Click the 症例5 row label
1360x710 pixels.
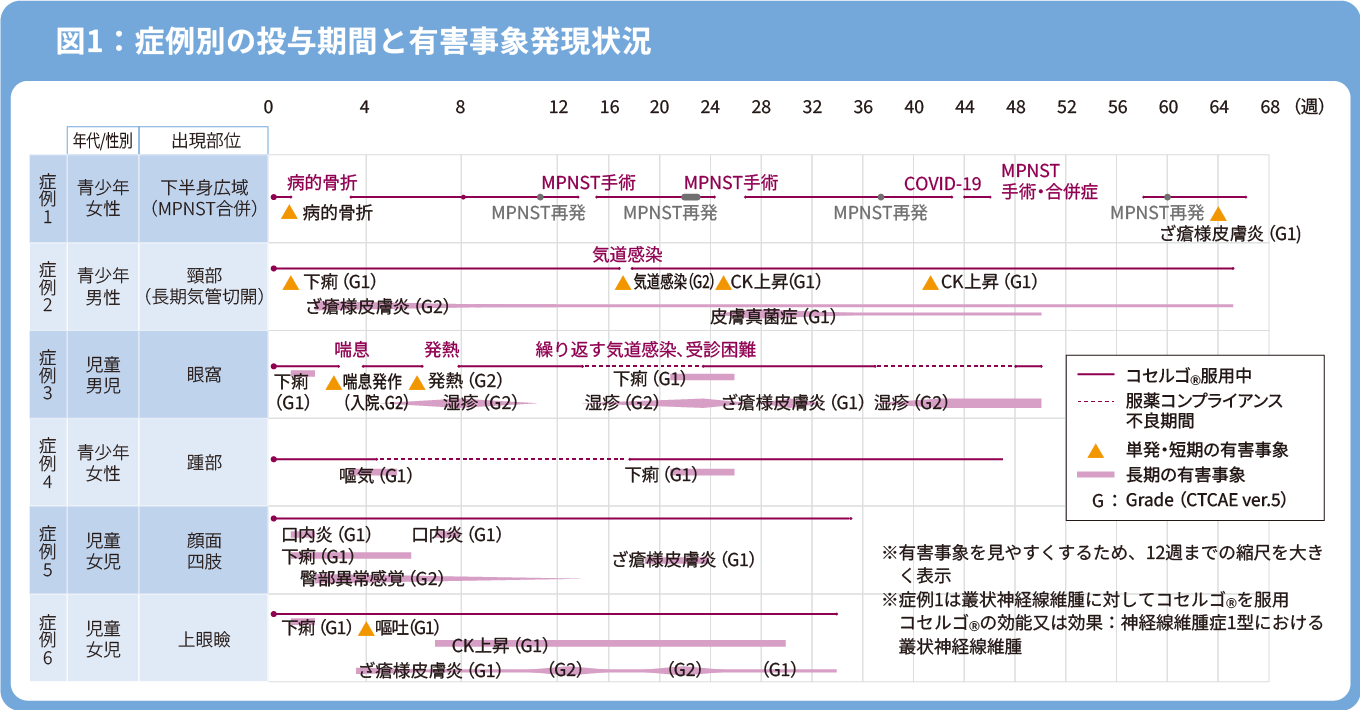pos(47,550)
